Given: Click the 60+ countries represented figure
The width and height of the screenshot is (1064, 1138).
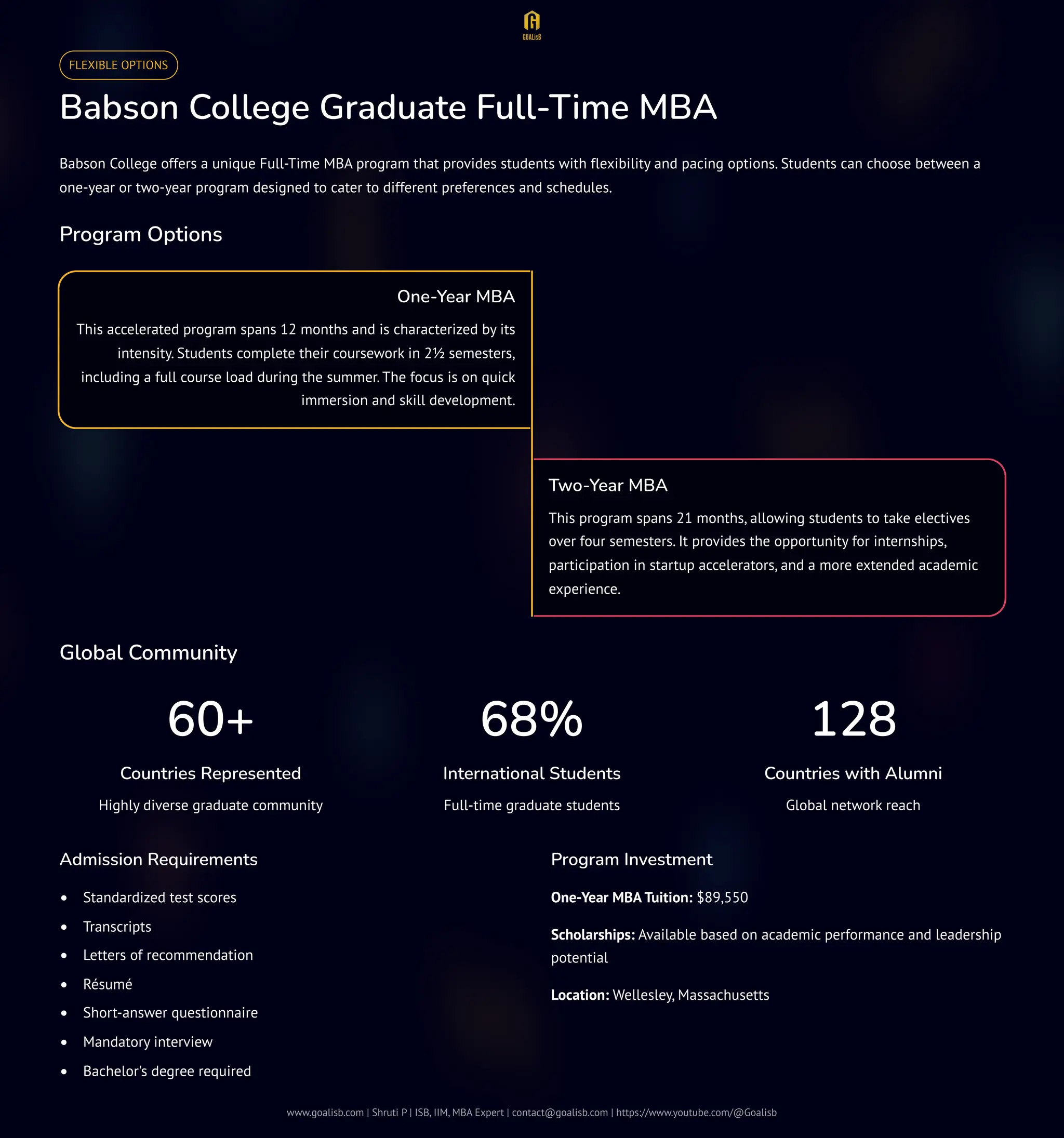Looking at the screenshot, I should [x=210, y=719].
